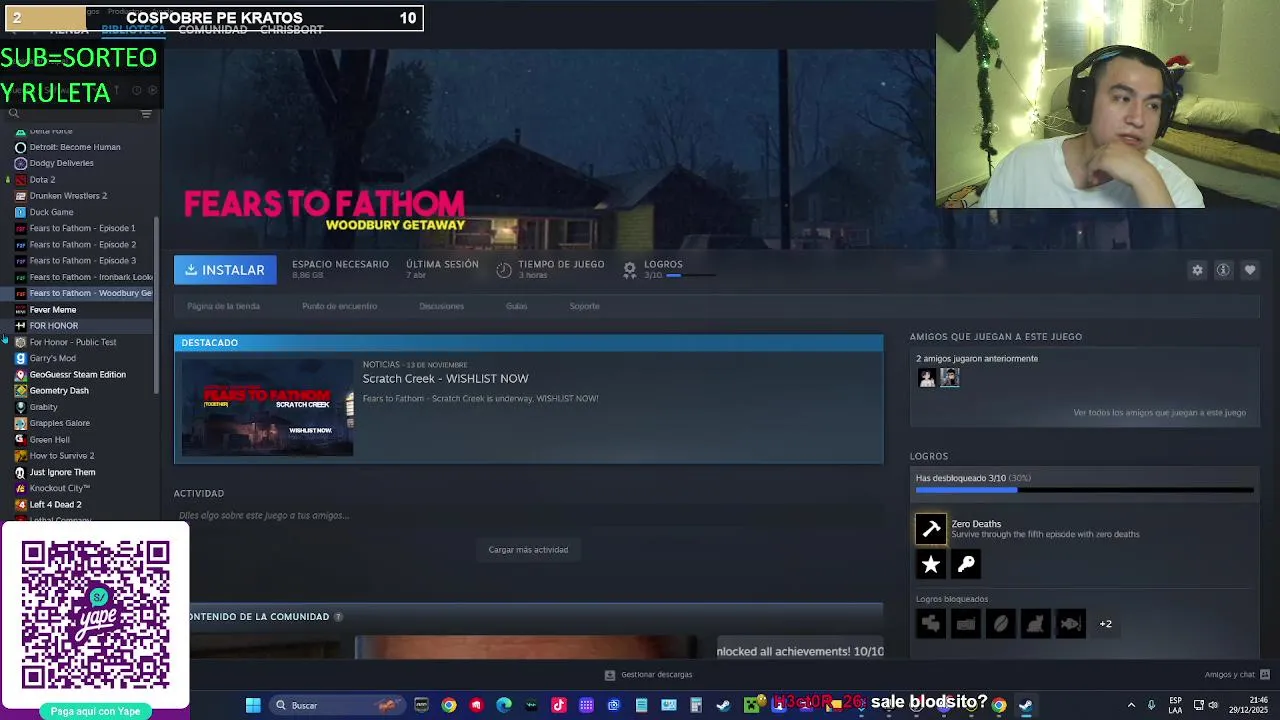Open the library filter options icon
Screen dimensions: 1280x720
point(146,114)
